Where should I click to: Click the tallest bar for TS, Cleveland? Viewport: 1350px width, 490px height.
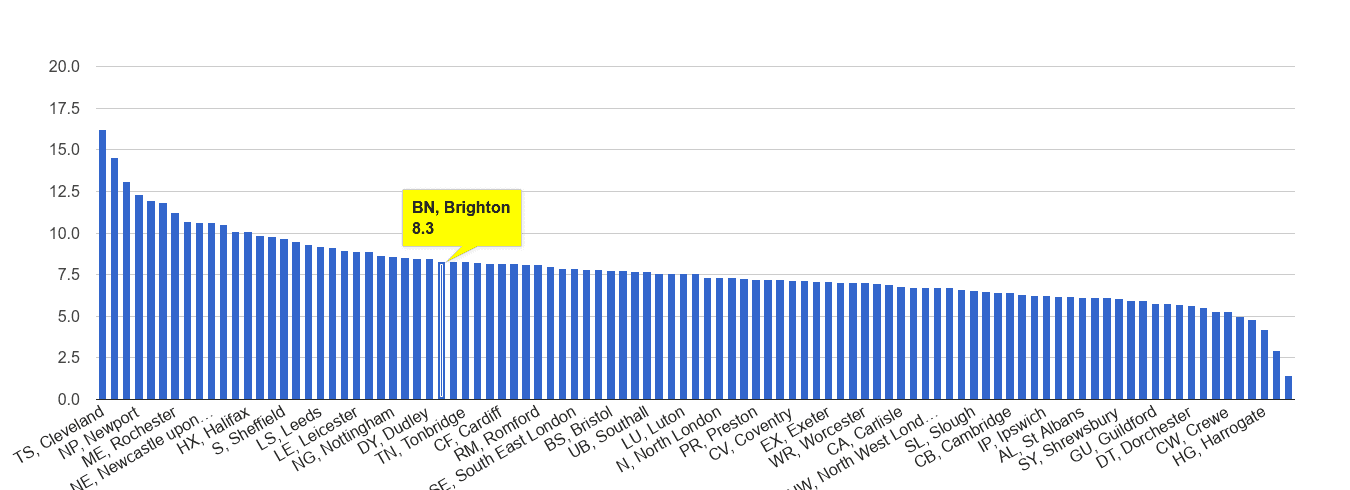[102, 265]
